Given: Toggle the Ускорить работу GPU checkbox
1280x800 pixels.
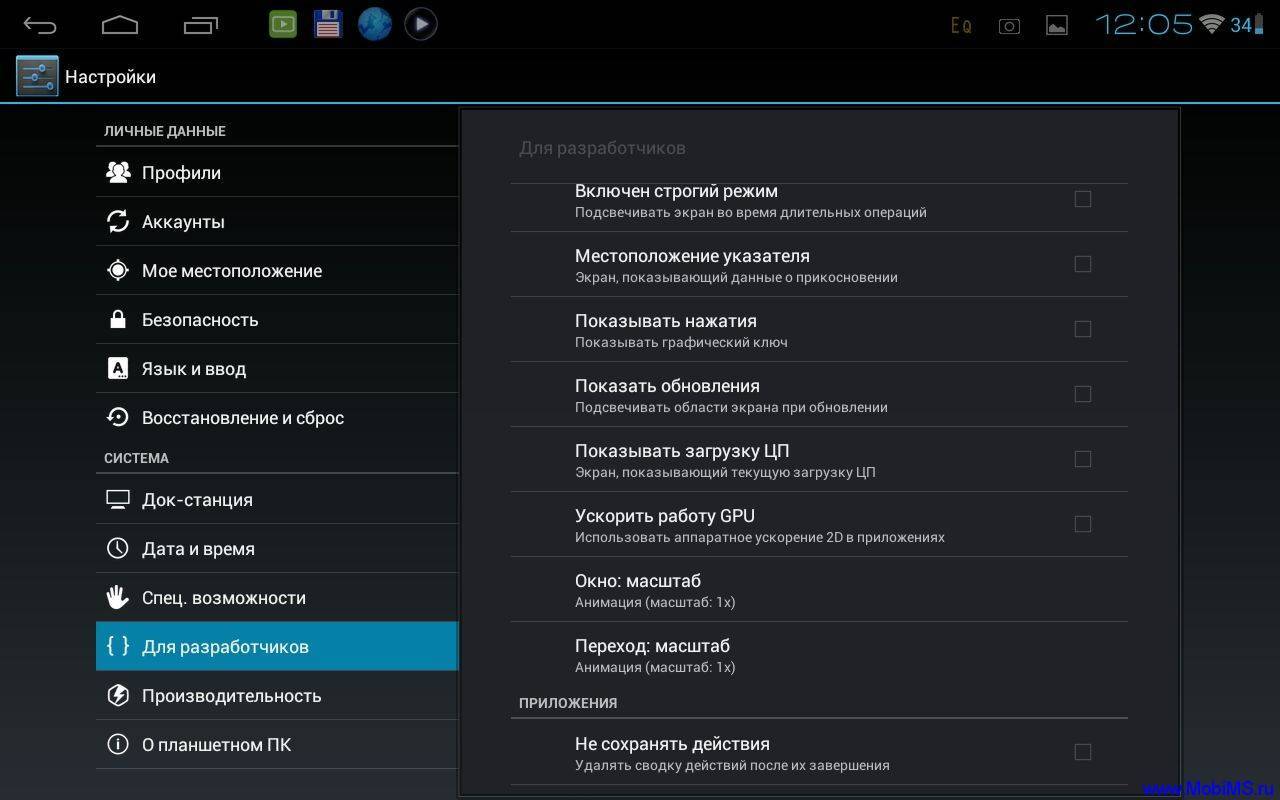Looking at the screenshot, I should (1083, 524).
